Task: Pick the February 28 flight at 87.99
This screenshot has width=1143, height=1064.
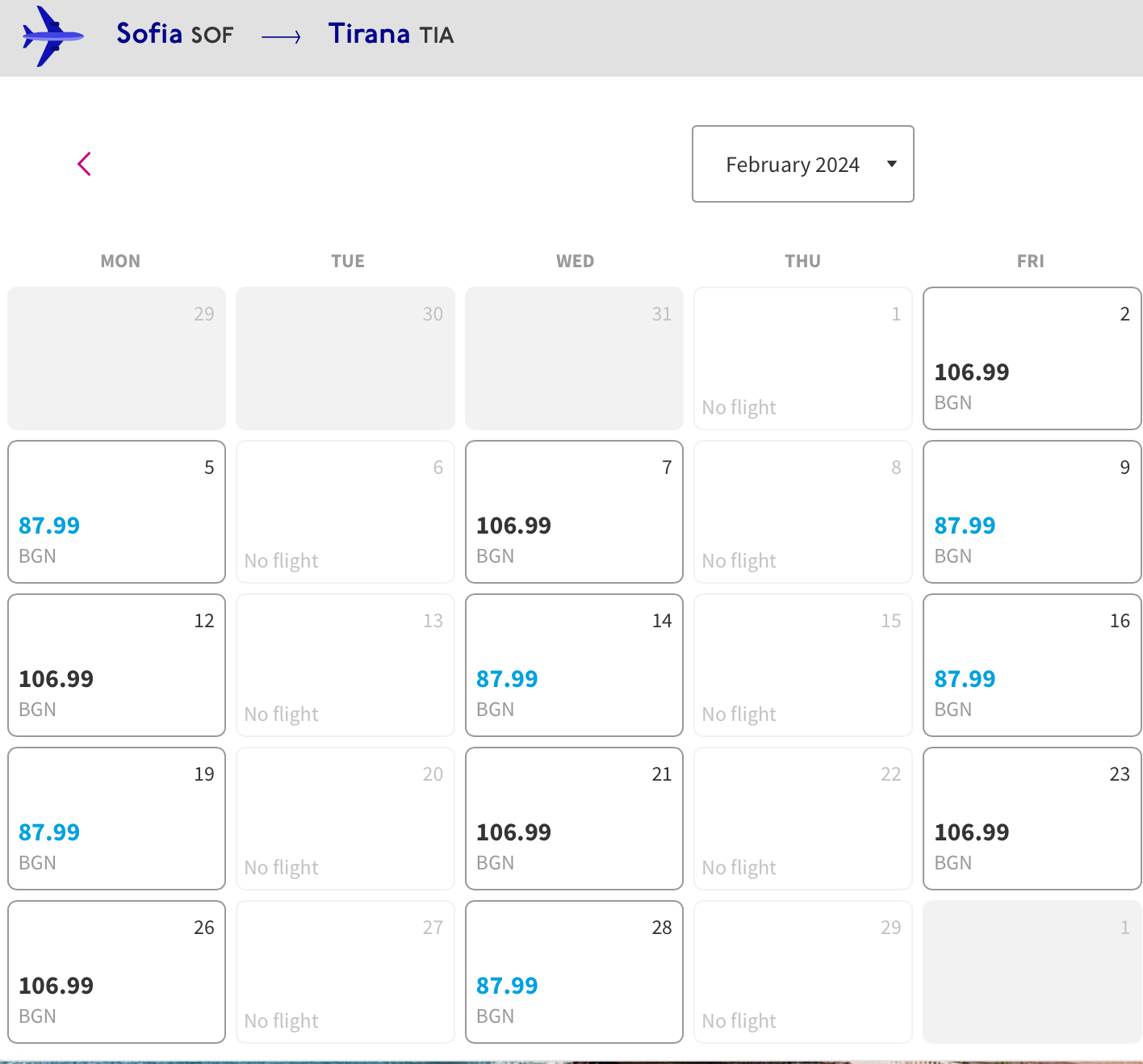Action: (574, 972)
